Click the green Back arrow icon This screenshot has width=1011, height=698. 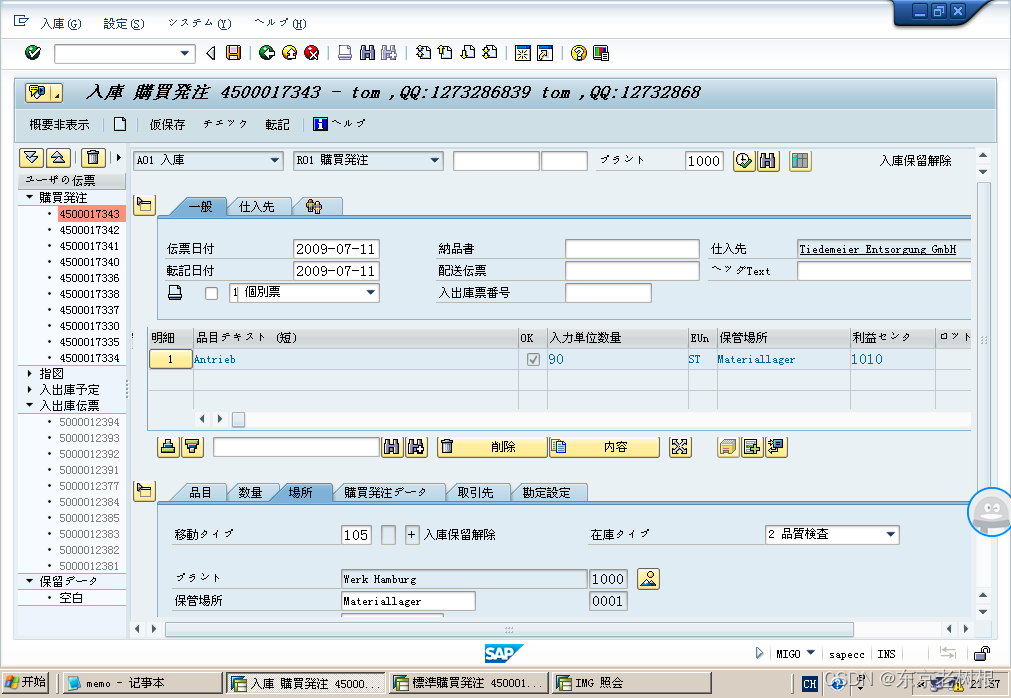(267, 53)
